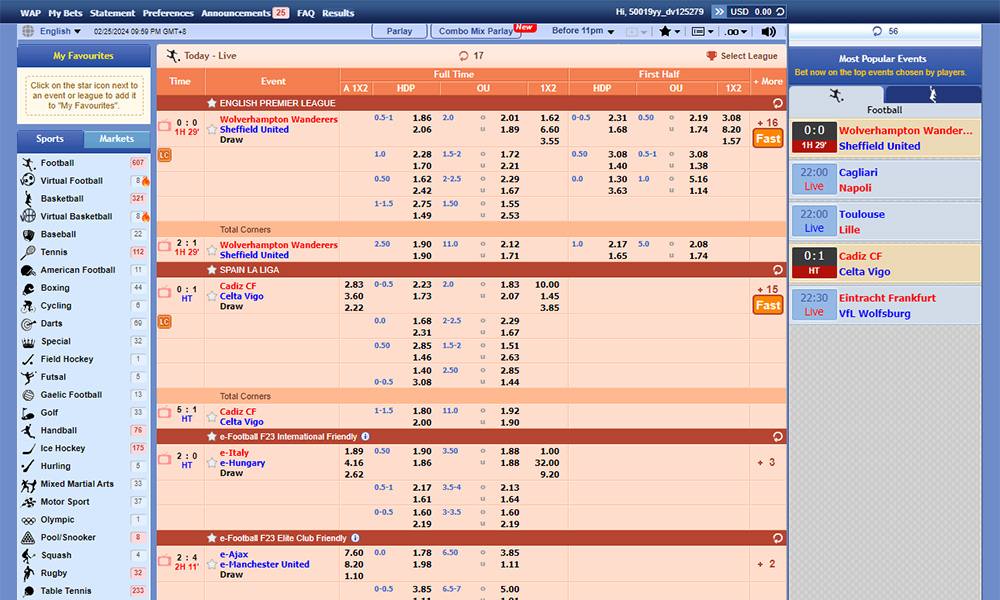Switch to the Markets tab

pos(117,139)
